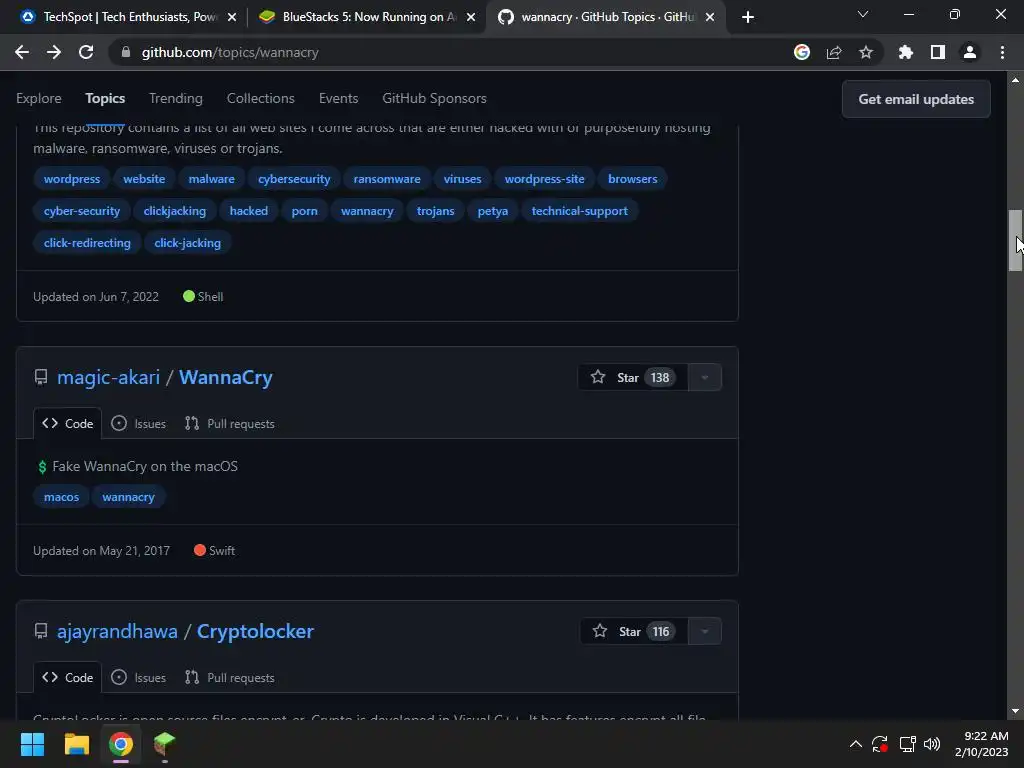Open Chrome extensions puzzle icon
The height and width of the screenshot is (768, 1024).
click(x=905, y=52)
